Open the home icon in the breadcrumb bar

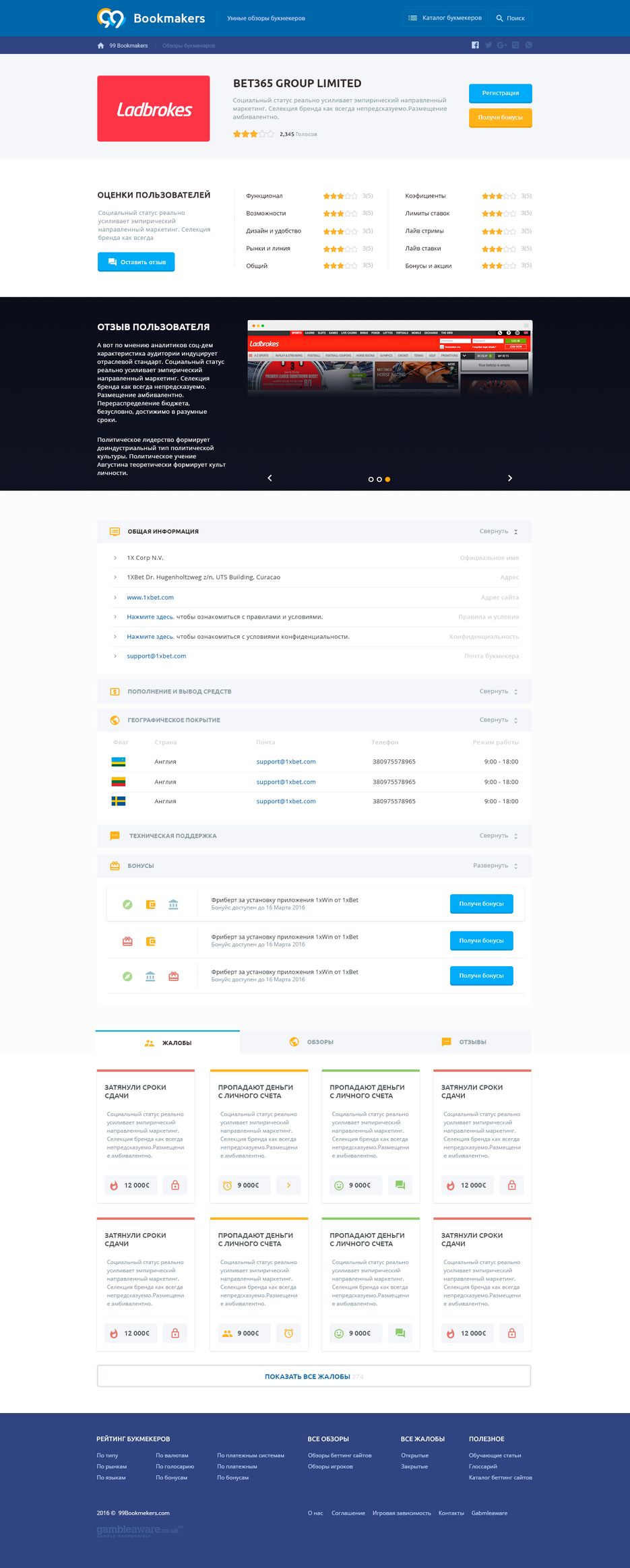click(x=100, y=46)
